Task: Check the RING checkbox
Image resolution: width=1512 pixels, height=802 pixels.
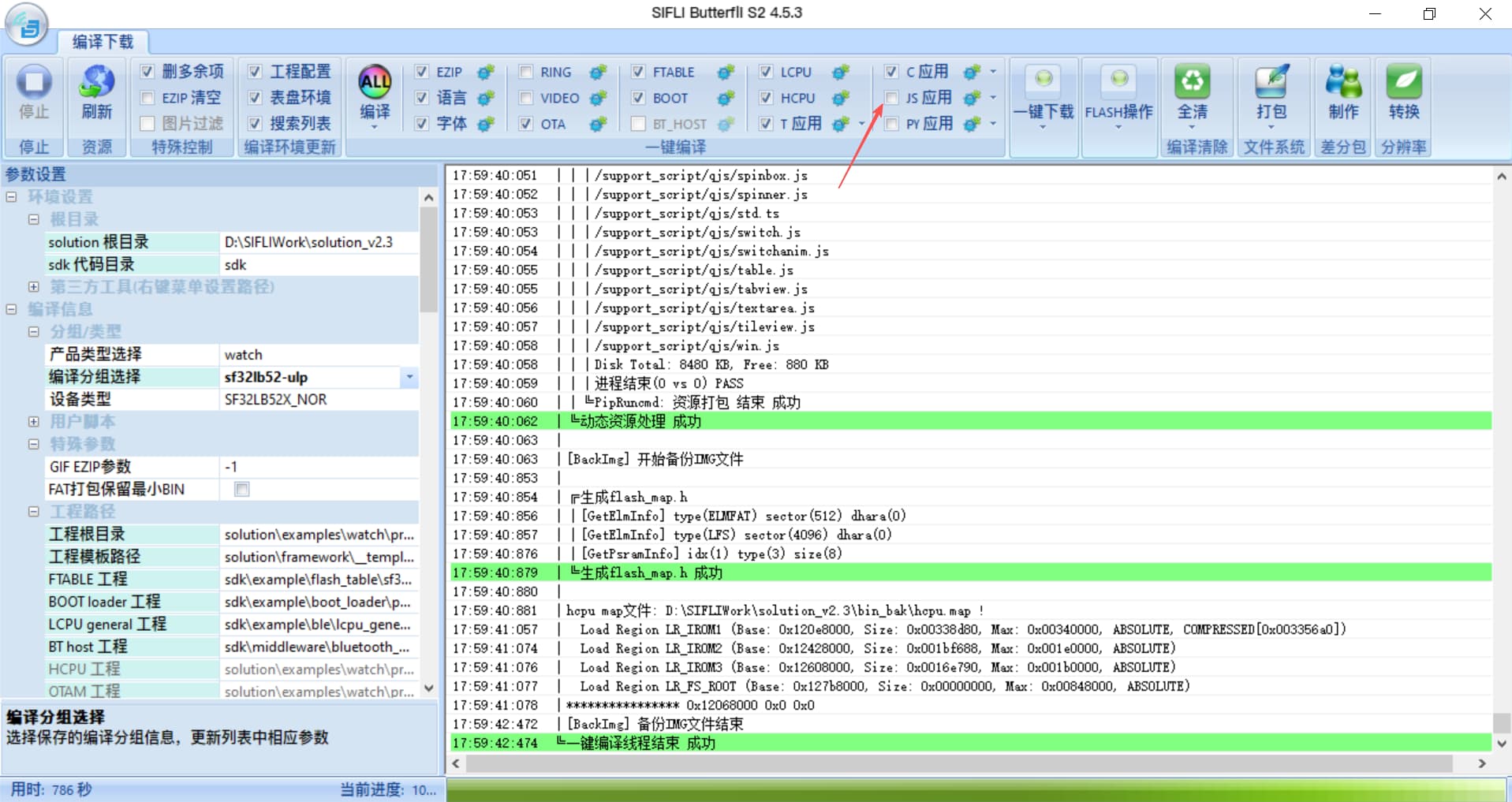Action: click(526, 72)
